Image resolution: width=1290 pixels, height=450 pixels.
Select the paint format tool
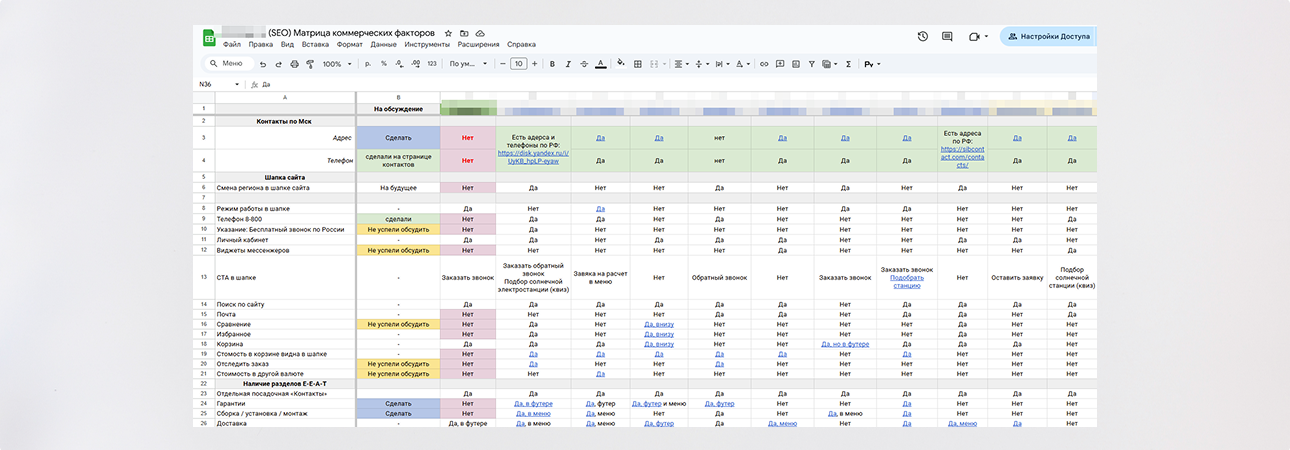[310, 64]
